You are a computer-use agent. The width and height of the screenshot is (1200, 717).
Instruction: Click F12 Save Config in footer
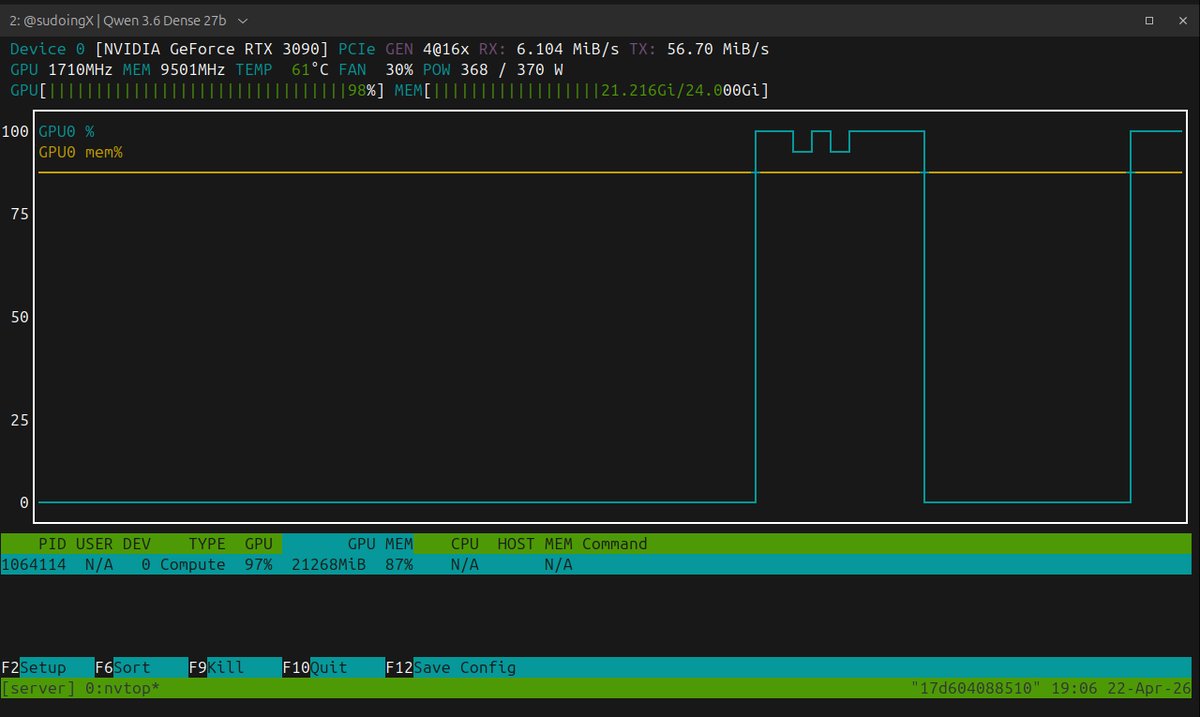(451, 667)
